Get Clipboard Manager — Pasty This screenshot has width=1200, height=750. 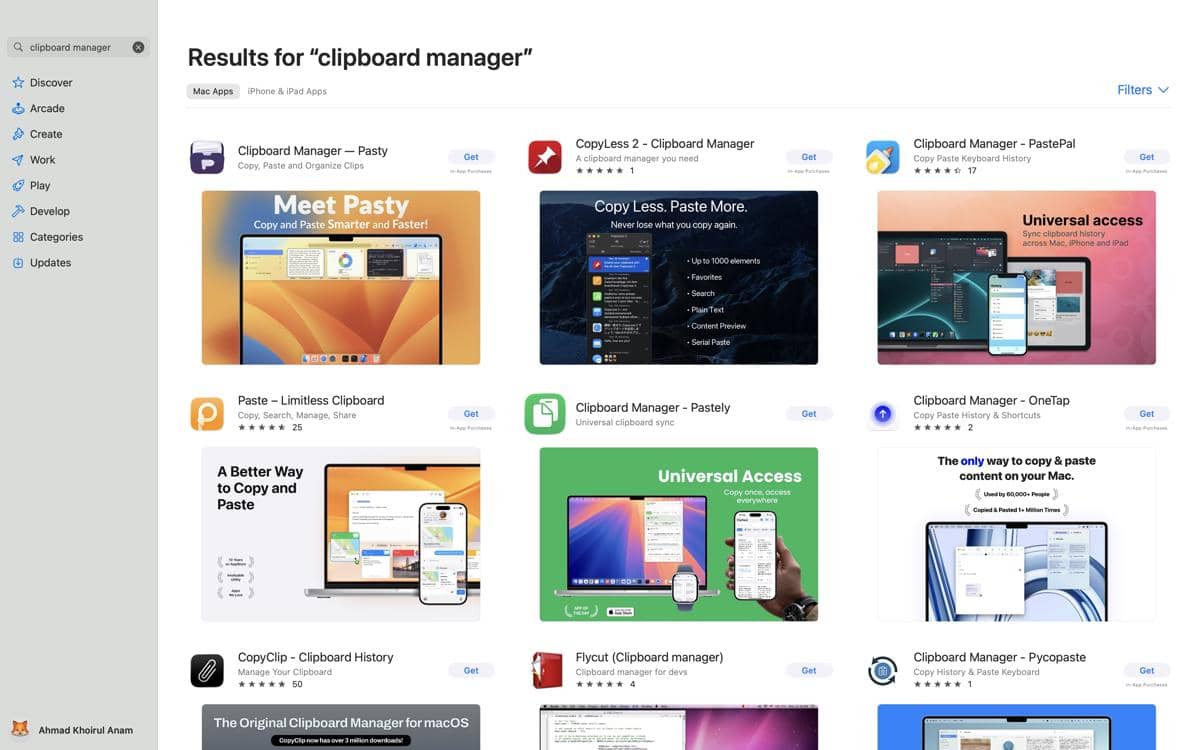point(471,157)
